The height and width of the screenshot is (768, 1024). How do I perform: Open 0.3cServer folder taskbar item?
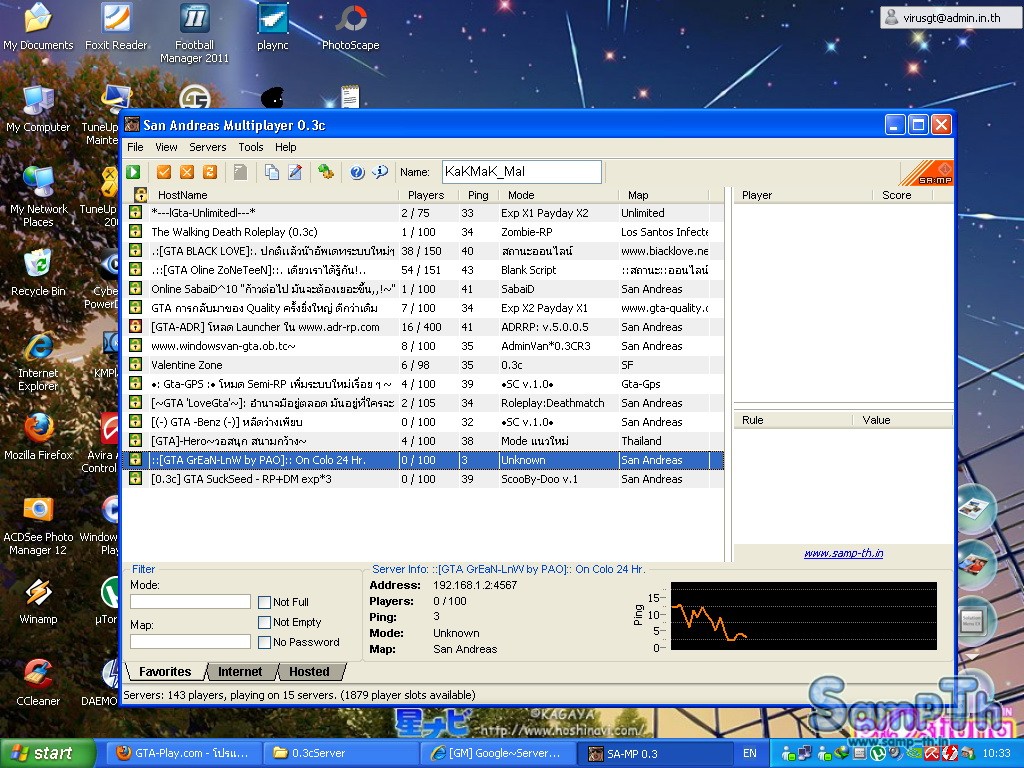click(340, 753)
